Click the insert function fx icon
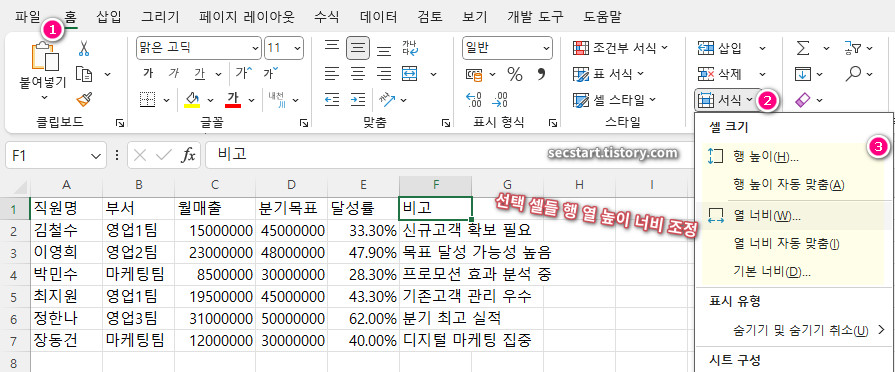895x372 pixels. [188, 155]
